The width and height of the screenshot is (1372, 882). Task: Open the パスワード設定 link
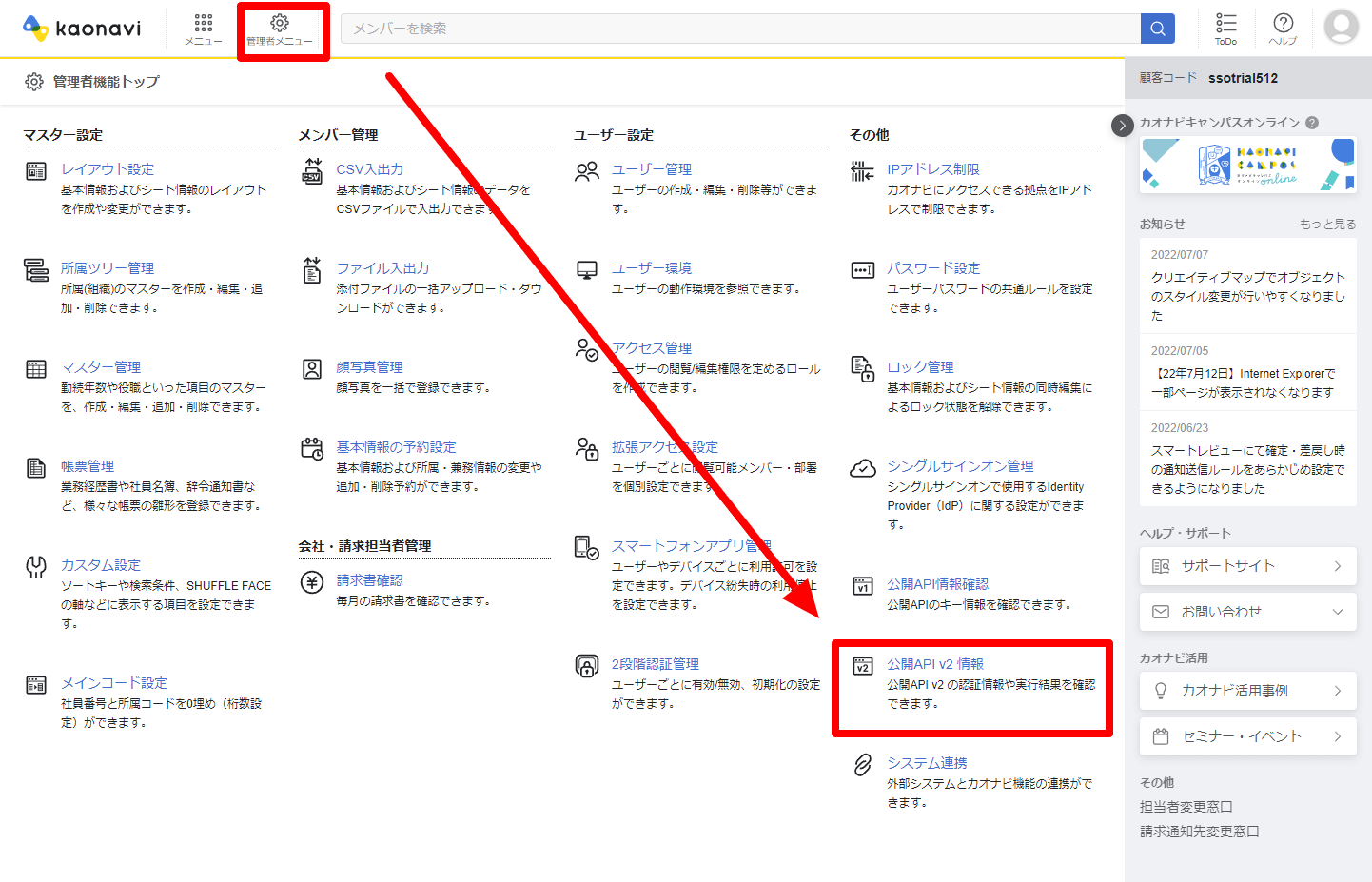(933, 268)
